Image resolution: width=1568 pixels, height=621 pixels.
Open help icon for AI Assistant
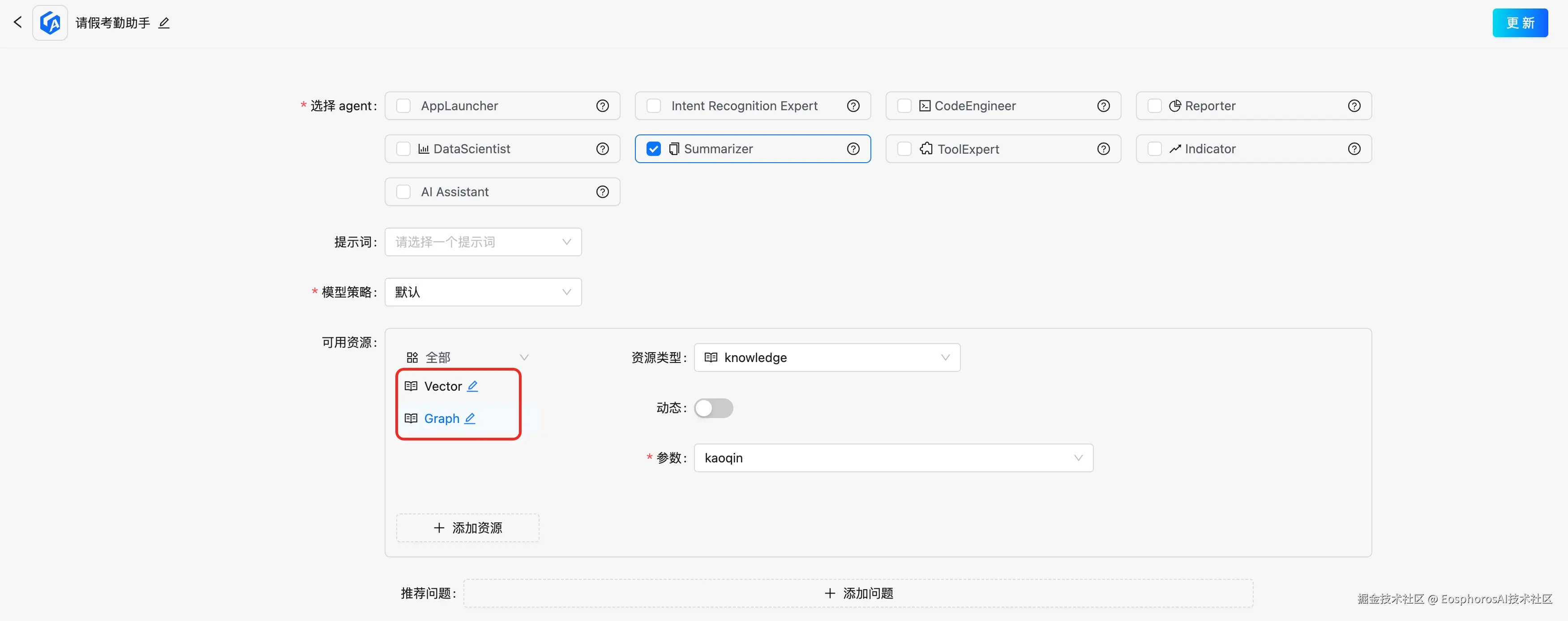pos(602,192)
